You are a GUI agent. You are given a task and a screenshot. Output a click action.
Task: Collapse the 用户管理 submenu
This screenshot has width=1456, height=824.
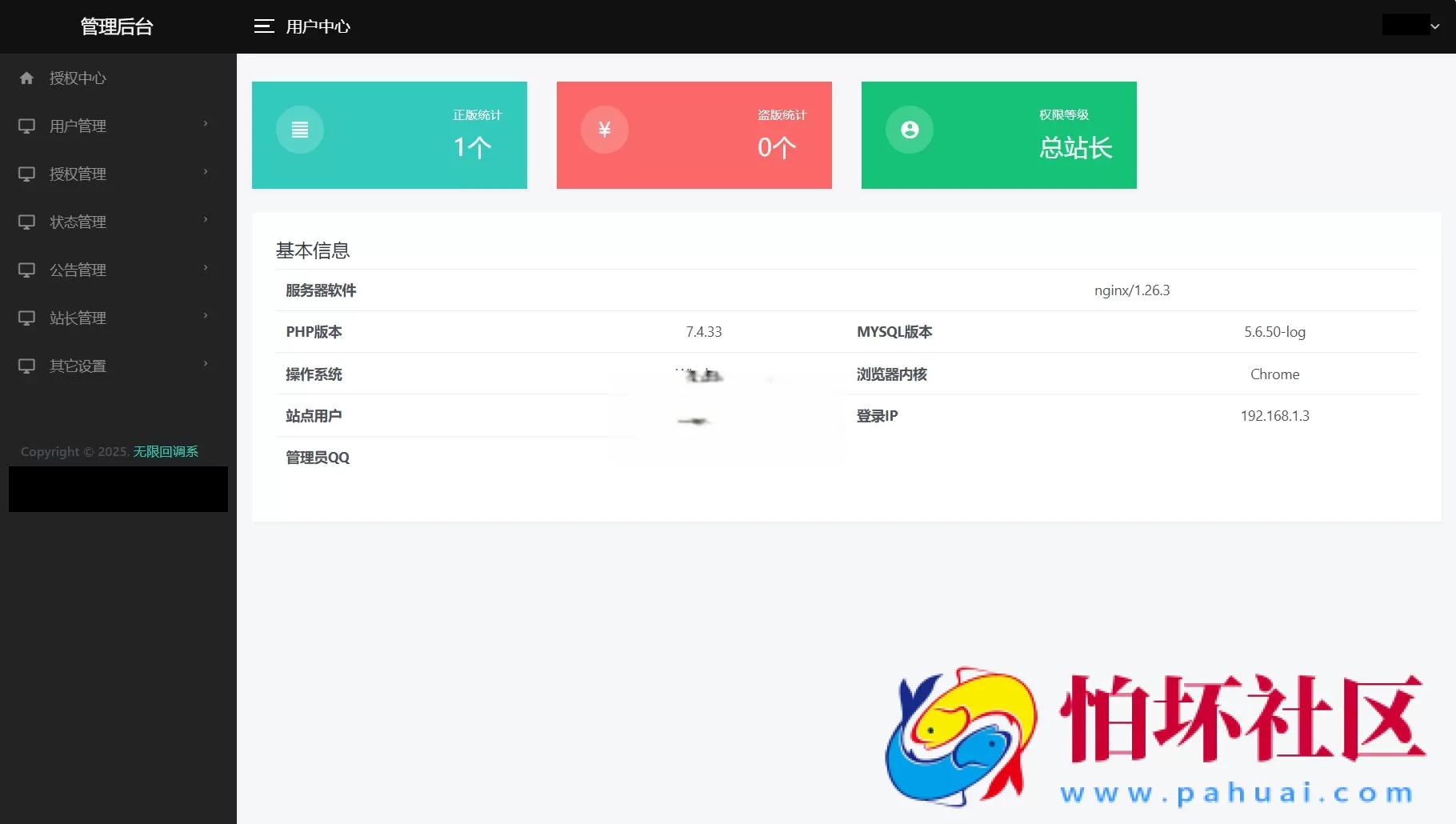tap(206, 126)
